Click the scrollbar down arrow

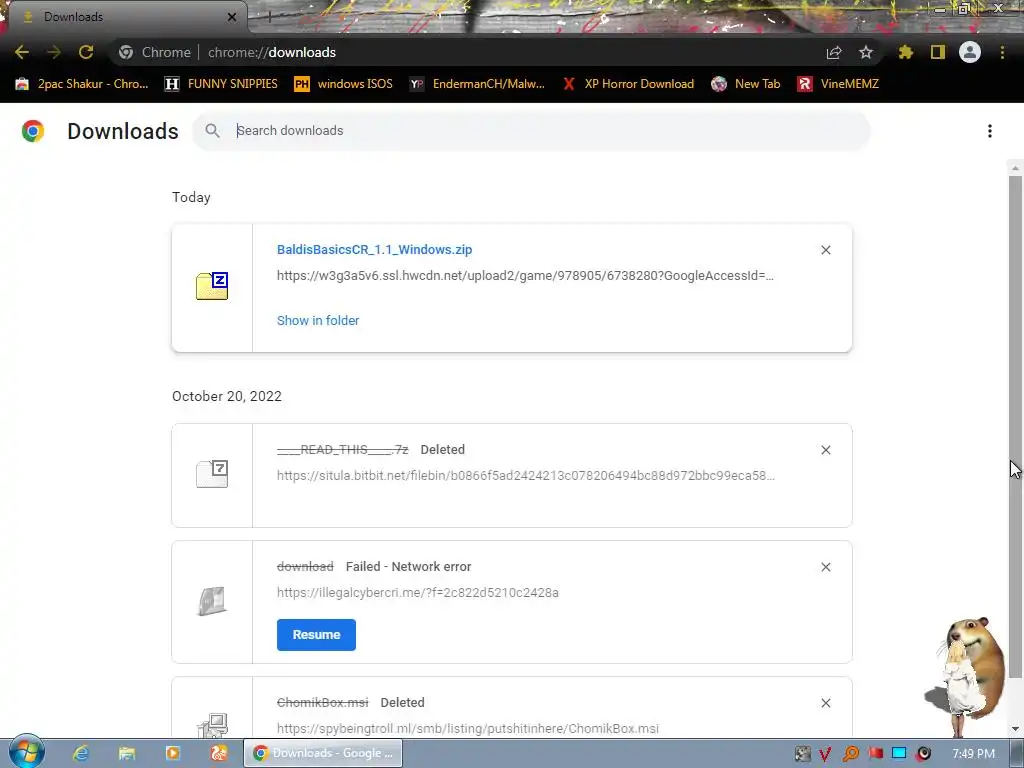coord(1015,729)
